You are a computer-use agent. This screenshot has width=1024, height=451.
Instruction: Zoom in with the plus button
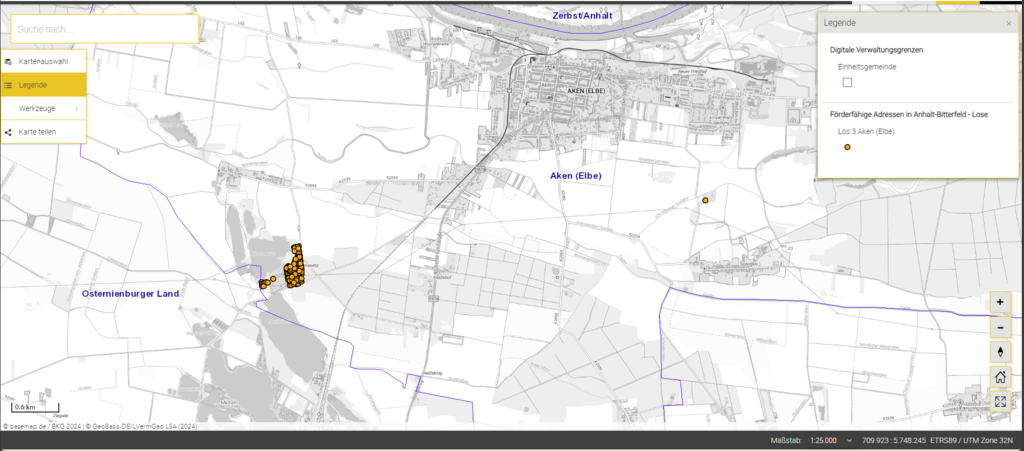point(1001,302)
